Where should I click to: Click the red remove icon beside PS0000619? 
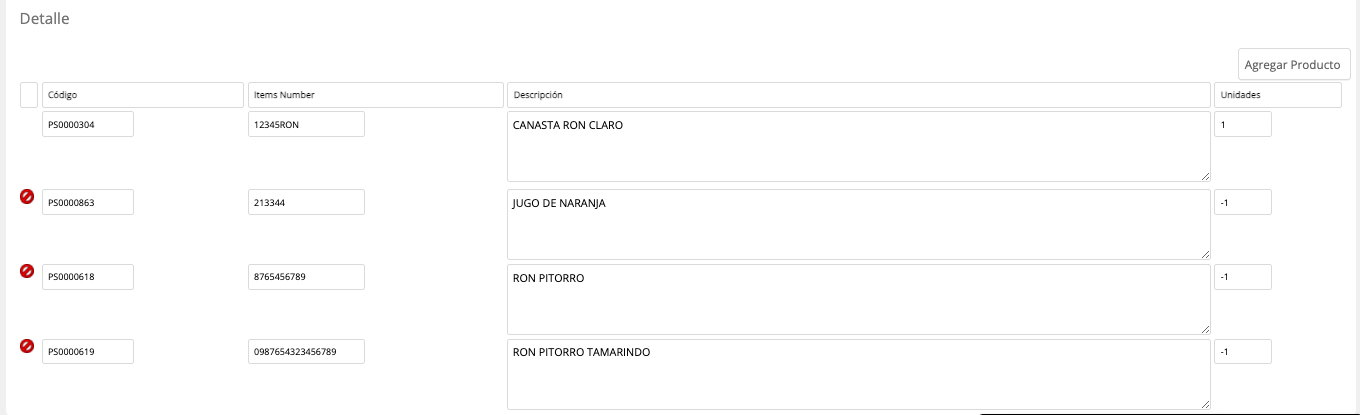point(27,346)
